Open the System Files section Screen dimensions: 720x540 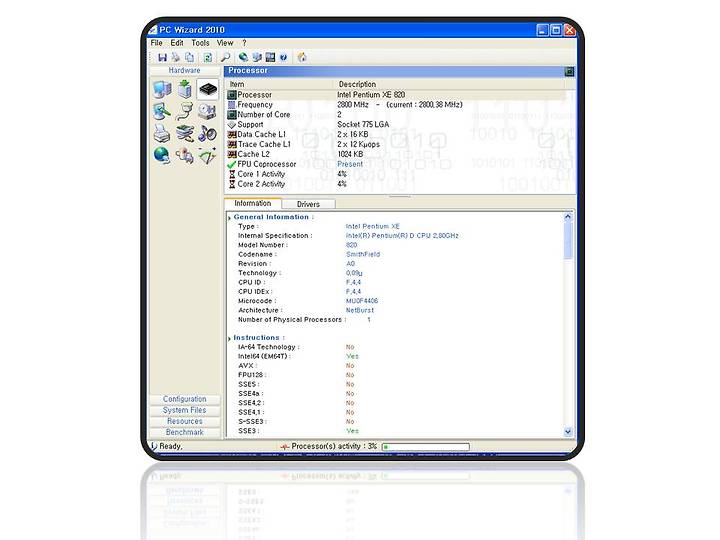pyautogui.click(x=185, y=410)
